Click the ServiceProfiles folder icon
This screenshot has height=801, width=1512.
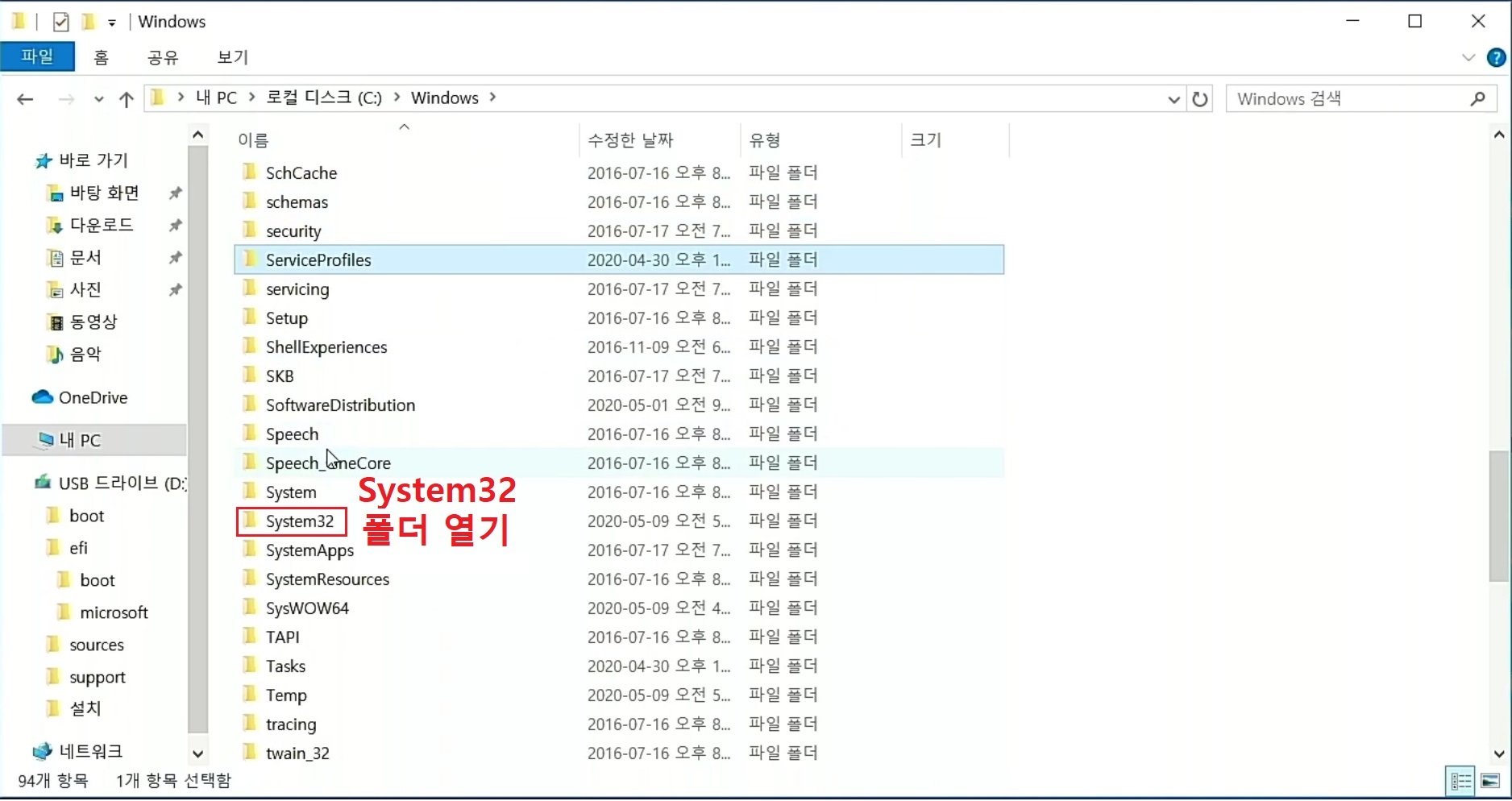click(x=250, y=259)
